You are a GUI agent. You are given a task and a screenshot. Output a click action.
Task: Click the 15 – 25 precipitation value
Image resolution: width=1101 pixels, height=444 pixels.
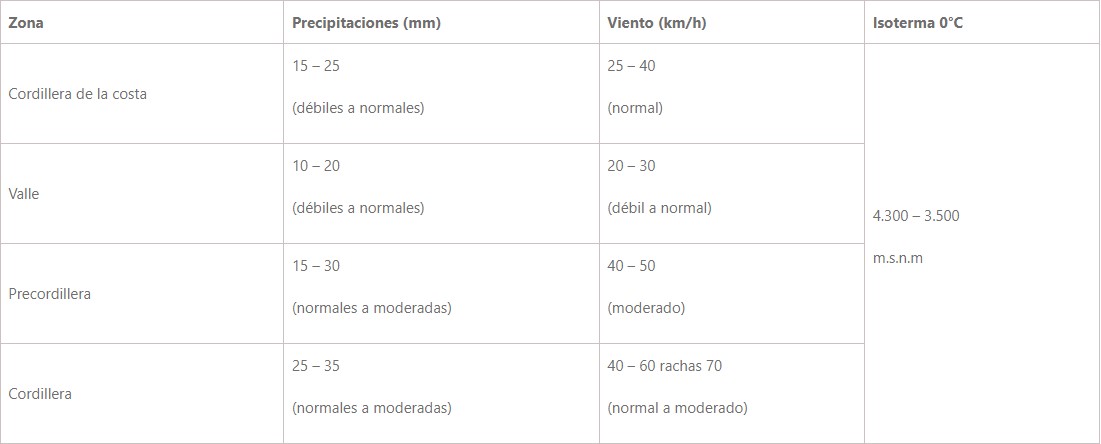(316, 66)
